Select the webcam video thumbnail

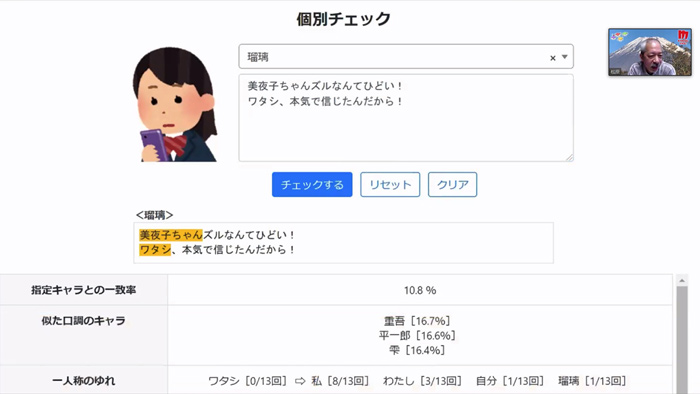tap(650, 52)
